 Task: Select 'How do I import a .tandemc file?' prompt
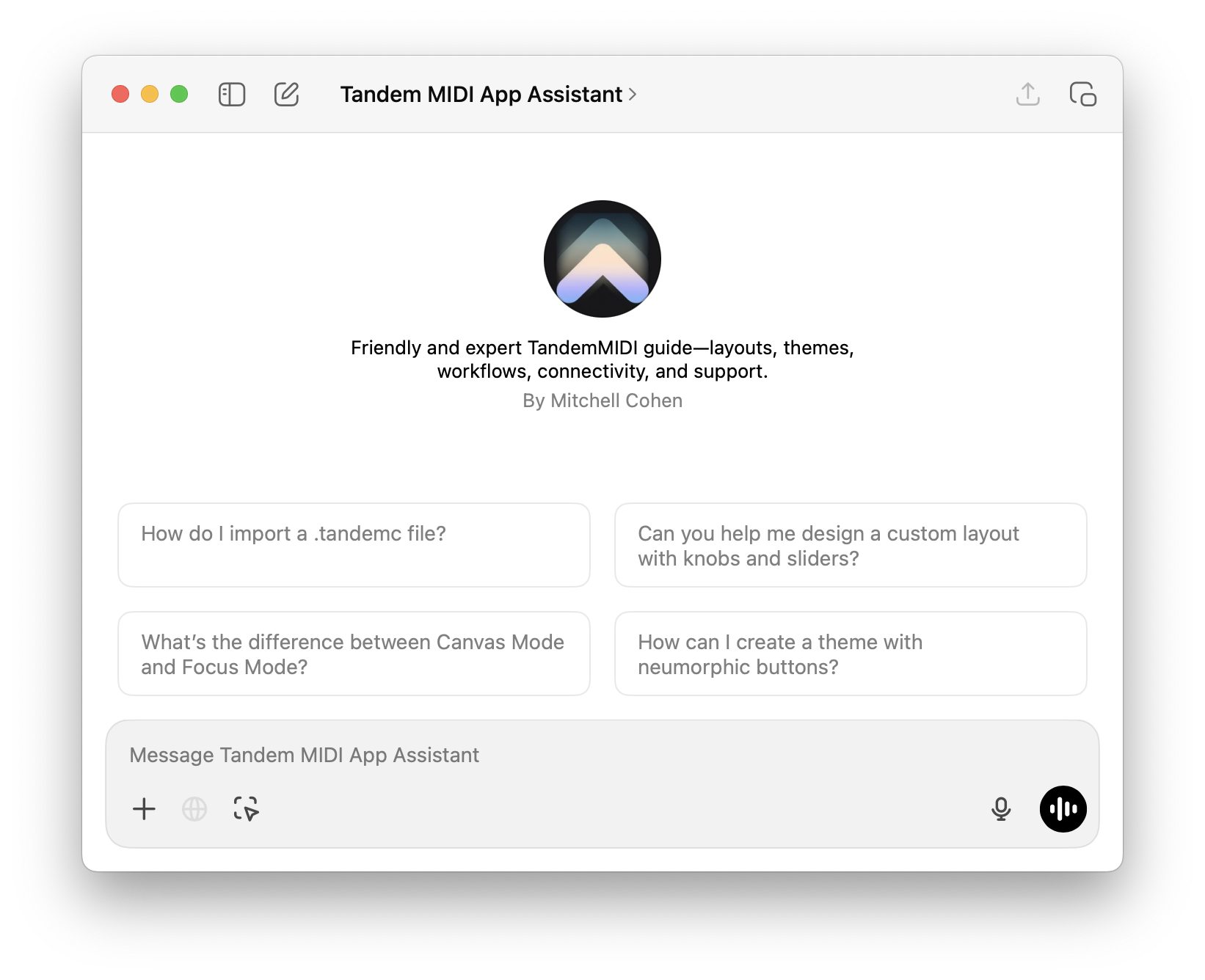pos(354,545)
